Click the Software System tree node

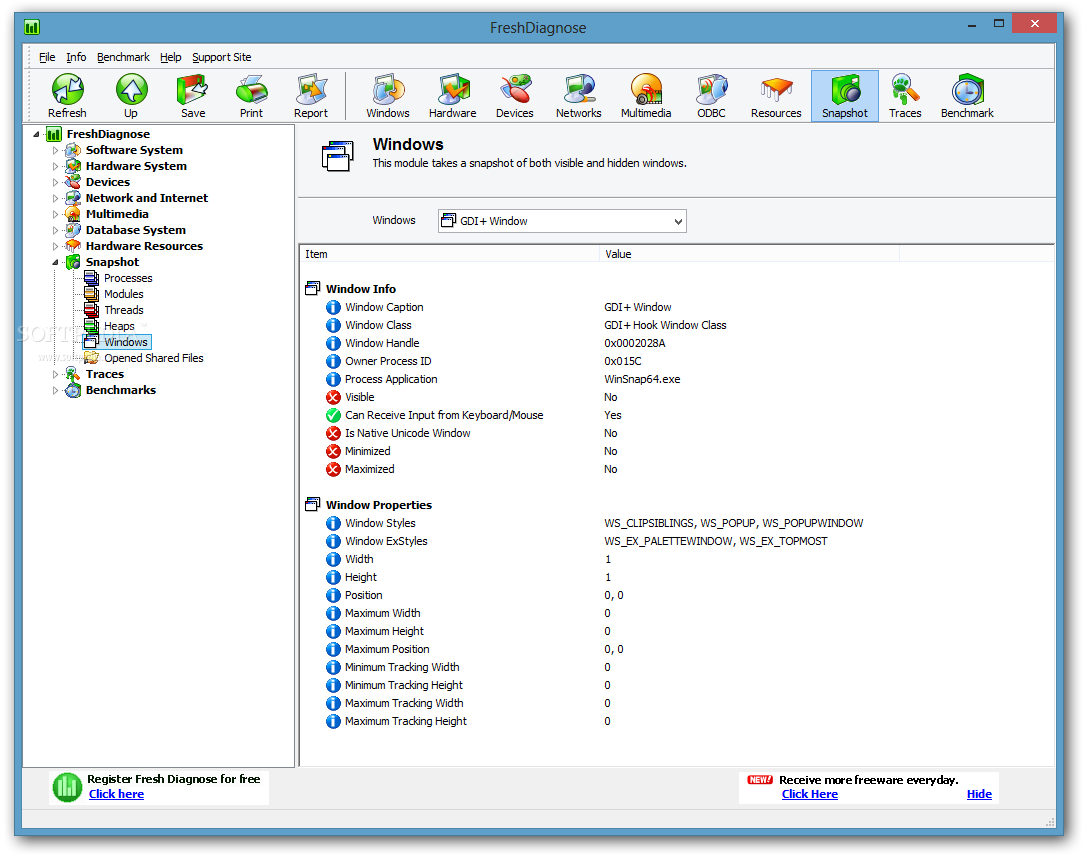(134, 150)
